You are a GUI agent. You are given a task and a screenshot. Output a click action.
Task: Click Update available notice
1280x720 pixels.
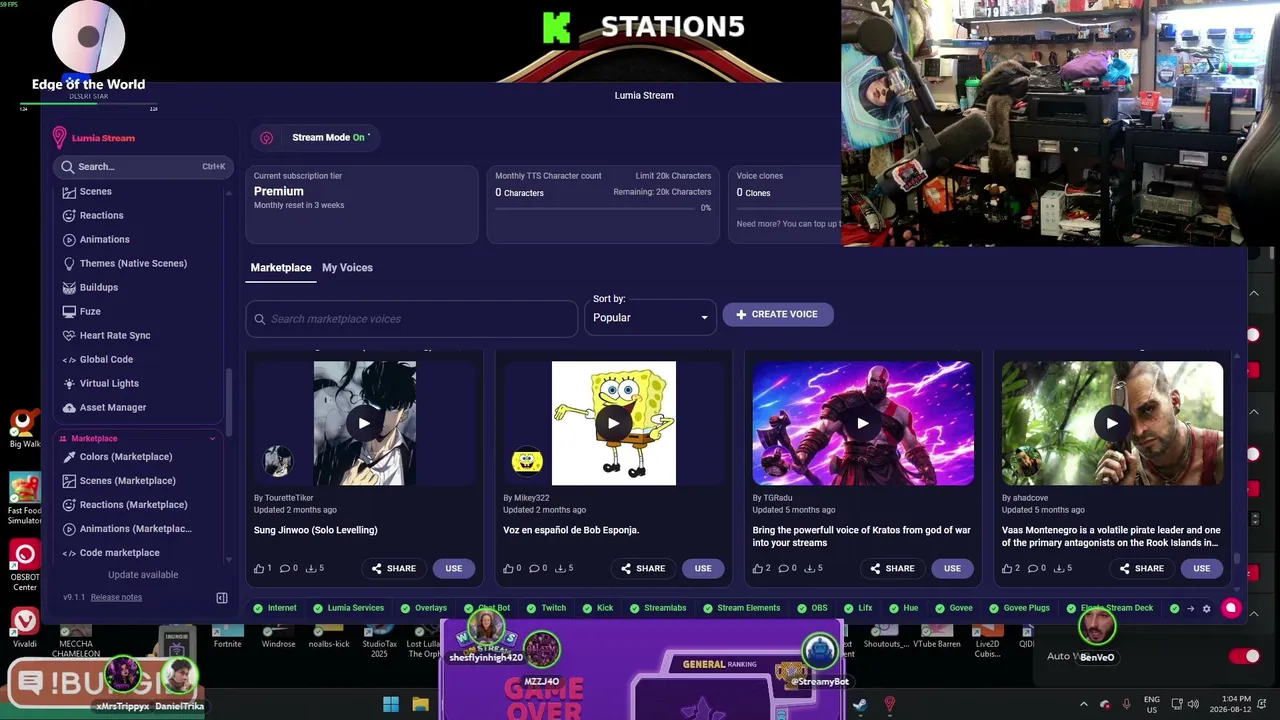[143, 575]
